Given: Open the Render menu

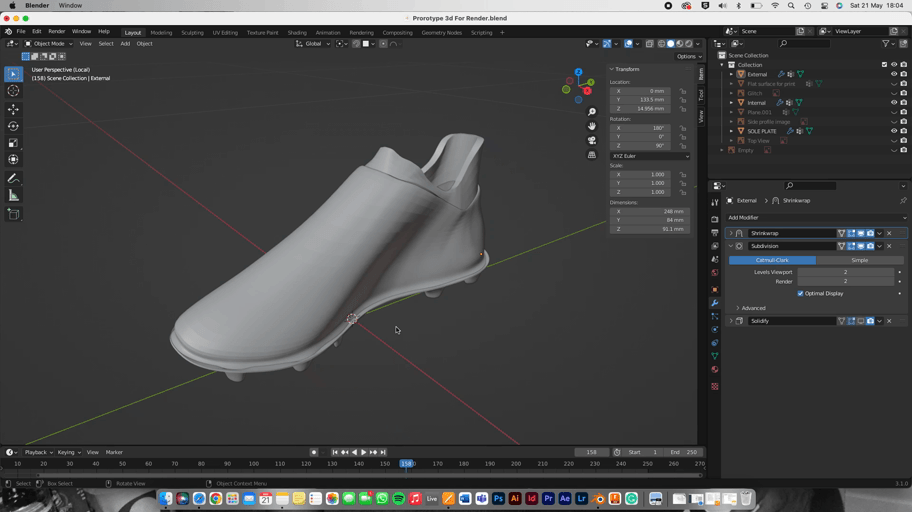Looking at the screenshot, I should click(56, 31).
